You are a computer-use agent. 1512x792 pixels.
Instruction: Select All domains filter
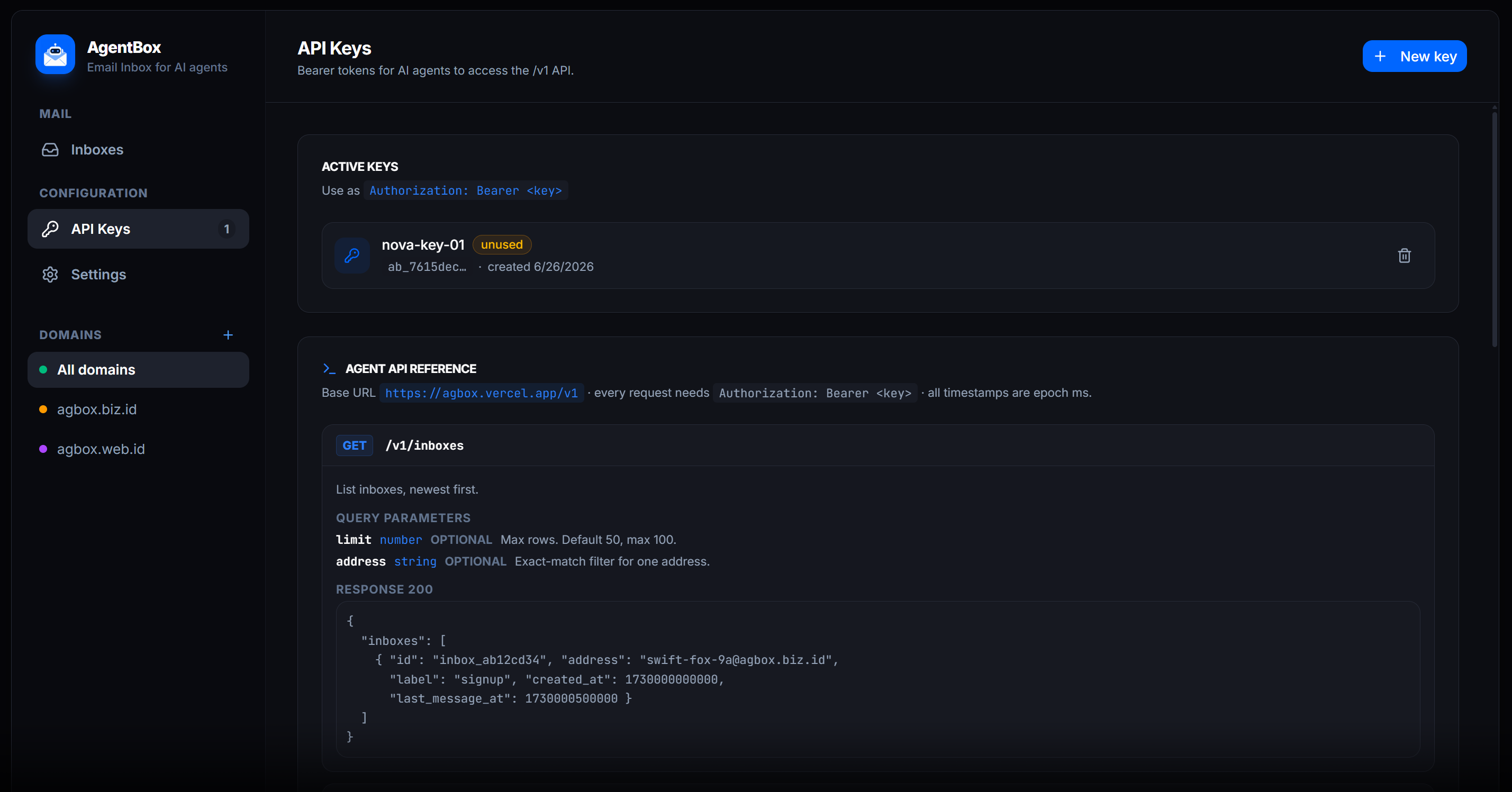tap(139, 370)
